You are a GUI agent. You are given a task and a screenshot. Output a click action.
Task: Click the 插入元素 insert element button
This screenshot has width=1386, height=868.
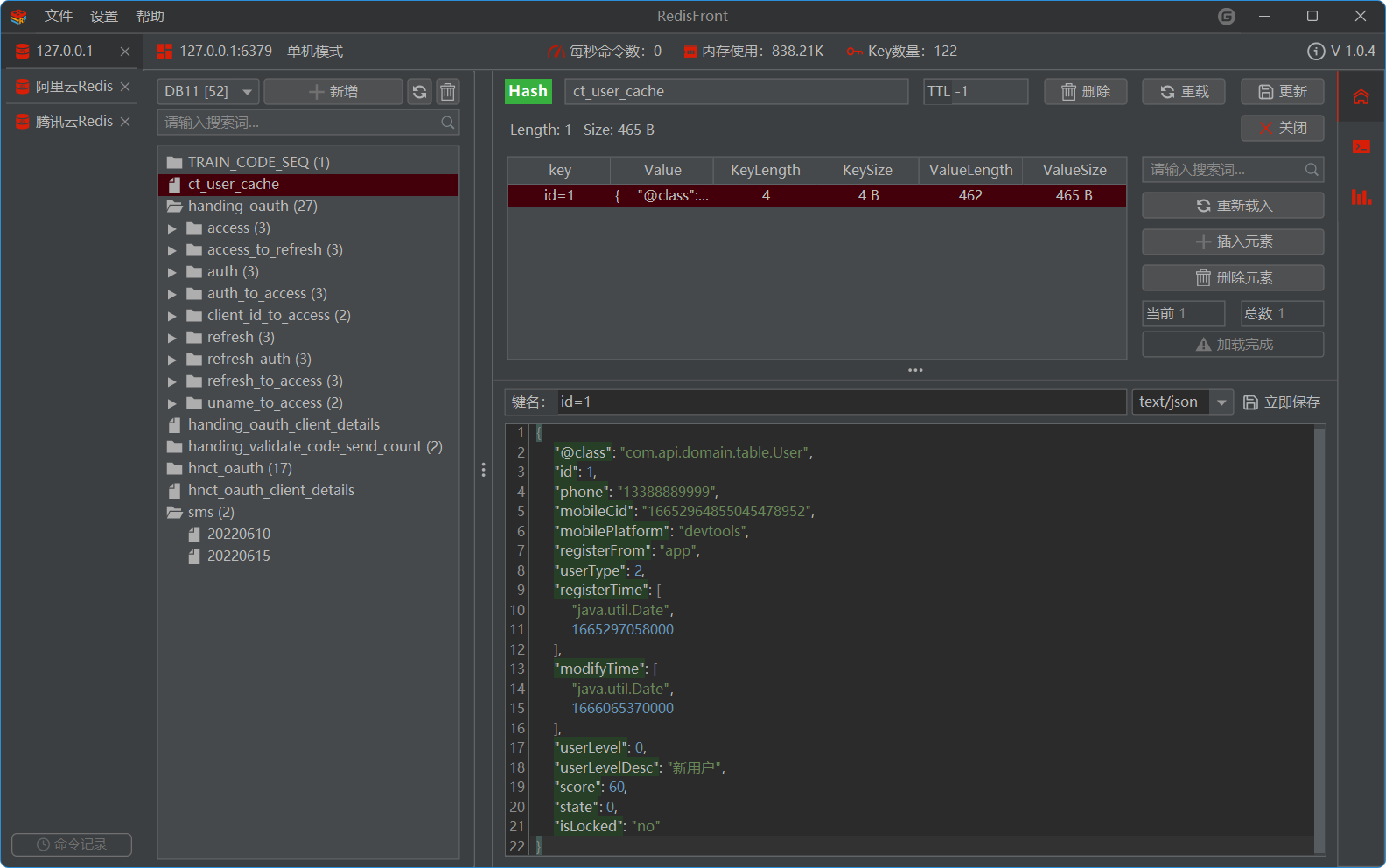point(1233,241)
